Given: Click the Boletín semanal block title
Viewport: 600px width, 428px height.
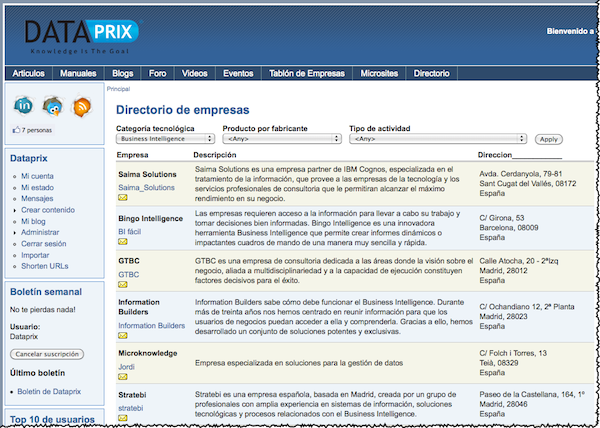Looking at the screenshot, I should coord(46,292).
